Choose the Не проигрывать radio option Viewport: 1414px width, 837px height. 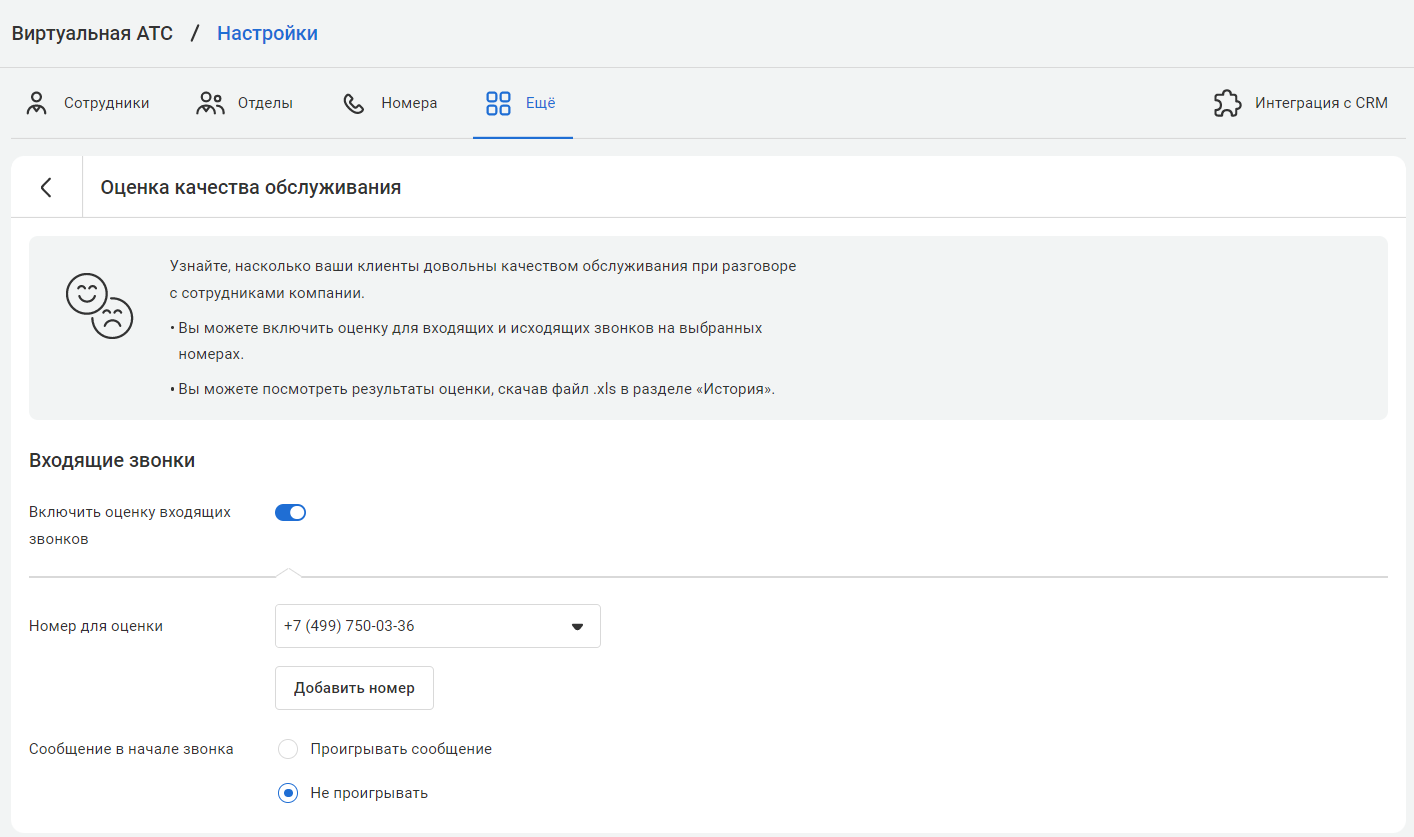point(288,793)
